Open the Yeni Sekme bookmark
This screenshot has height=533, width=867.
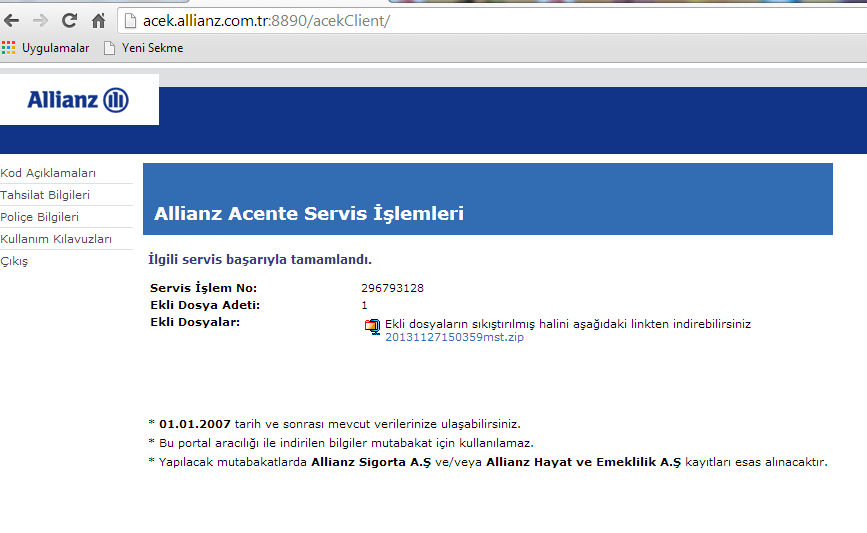tap(143, 48)
